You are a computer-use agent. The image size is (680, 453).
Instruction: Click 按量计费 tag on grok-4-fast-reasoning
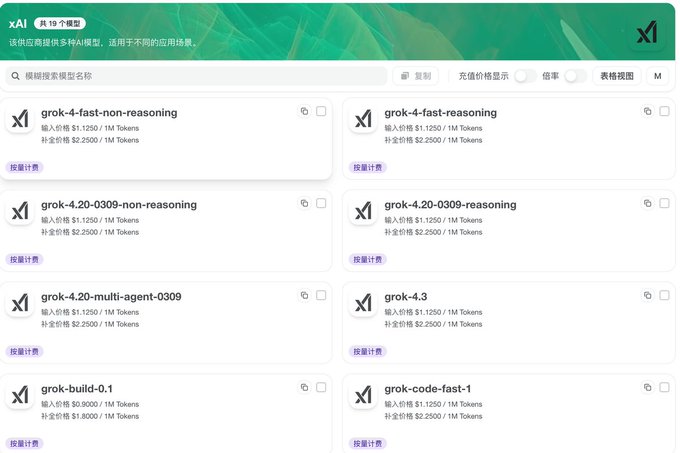(367, 167)
